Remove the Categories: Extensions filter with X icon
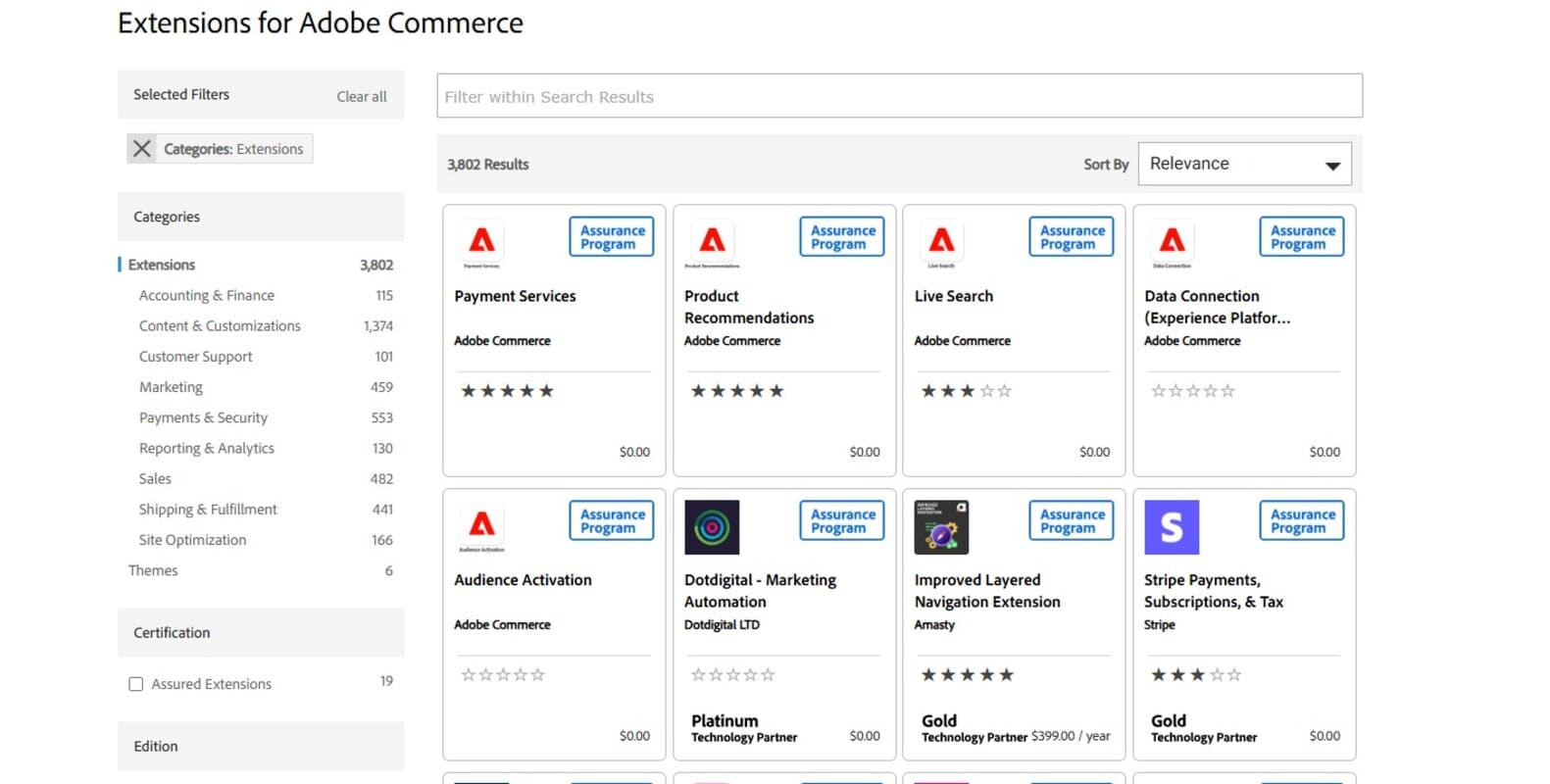 [142, 148]
